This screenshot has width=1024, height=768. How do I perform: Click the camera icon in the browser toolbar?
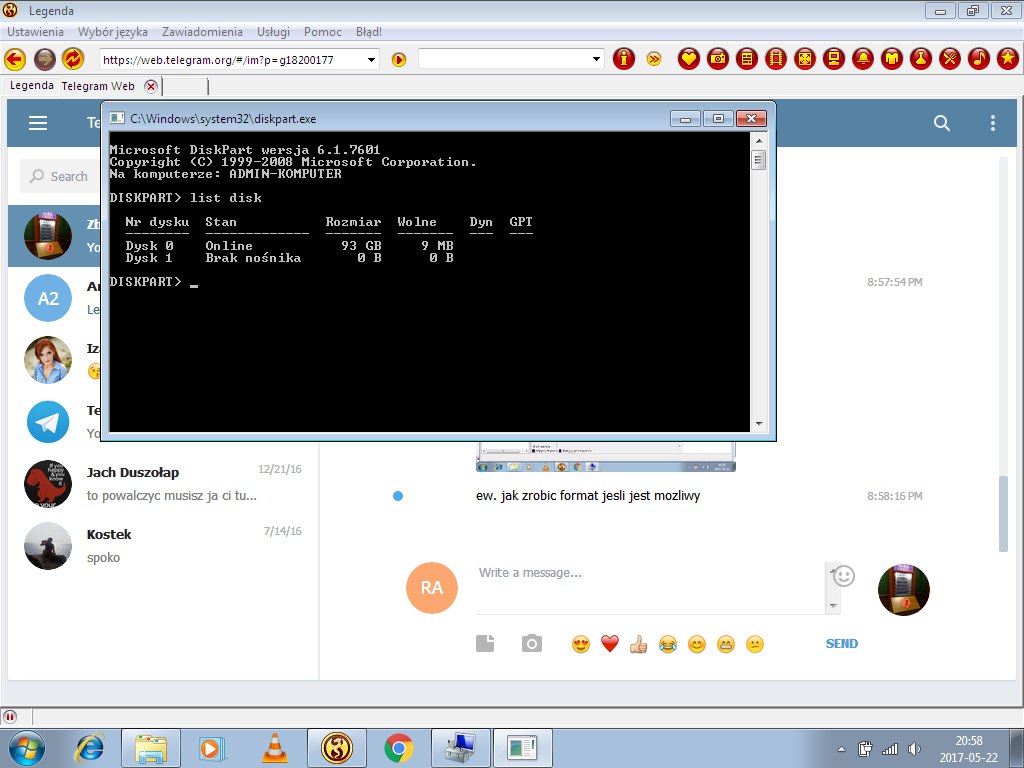718,59
